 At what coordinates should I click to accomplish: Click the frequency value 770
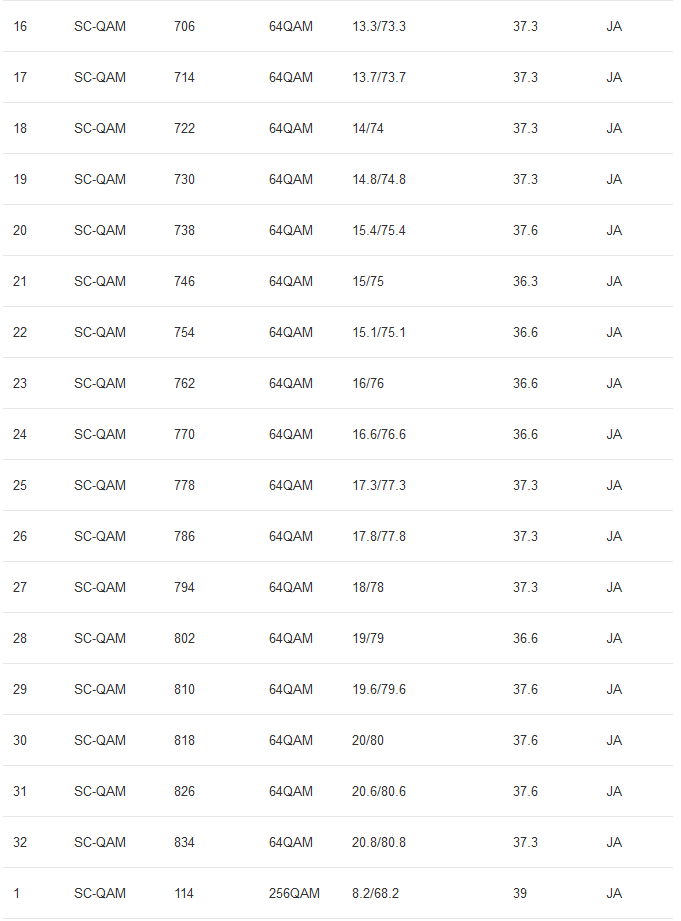[184, 435]
